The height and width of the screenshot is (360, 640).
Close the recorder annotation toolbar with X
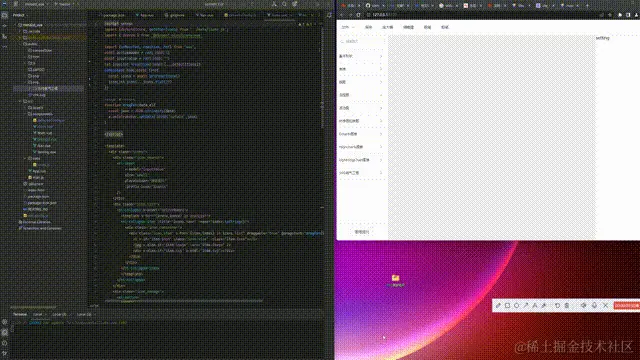606,305
